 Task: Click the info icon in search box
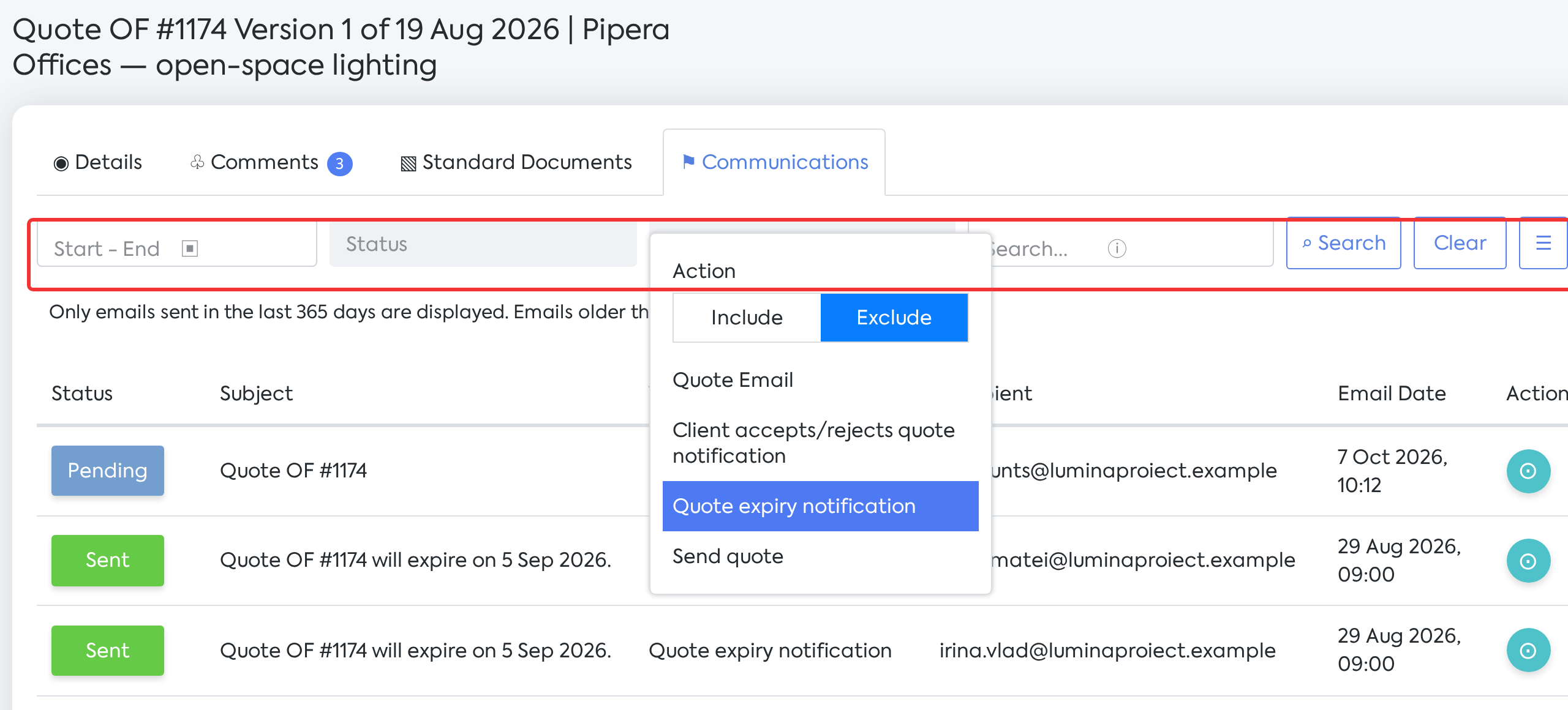[x=1117, y=248]
